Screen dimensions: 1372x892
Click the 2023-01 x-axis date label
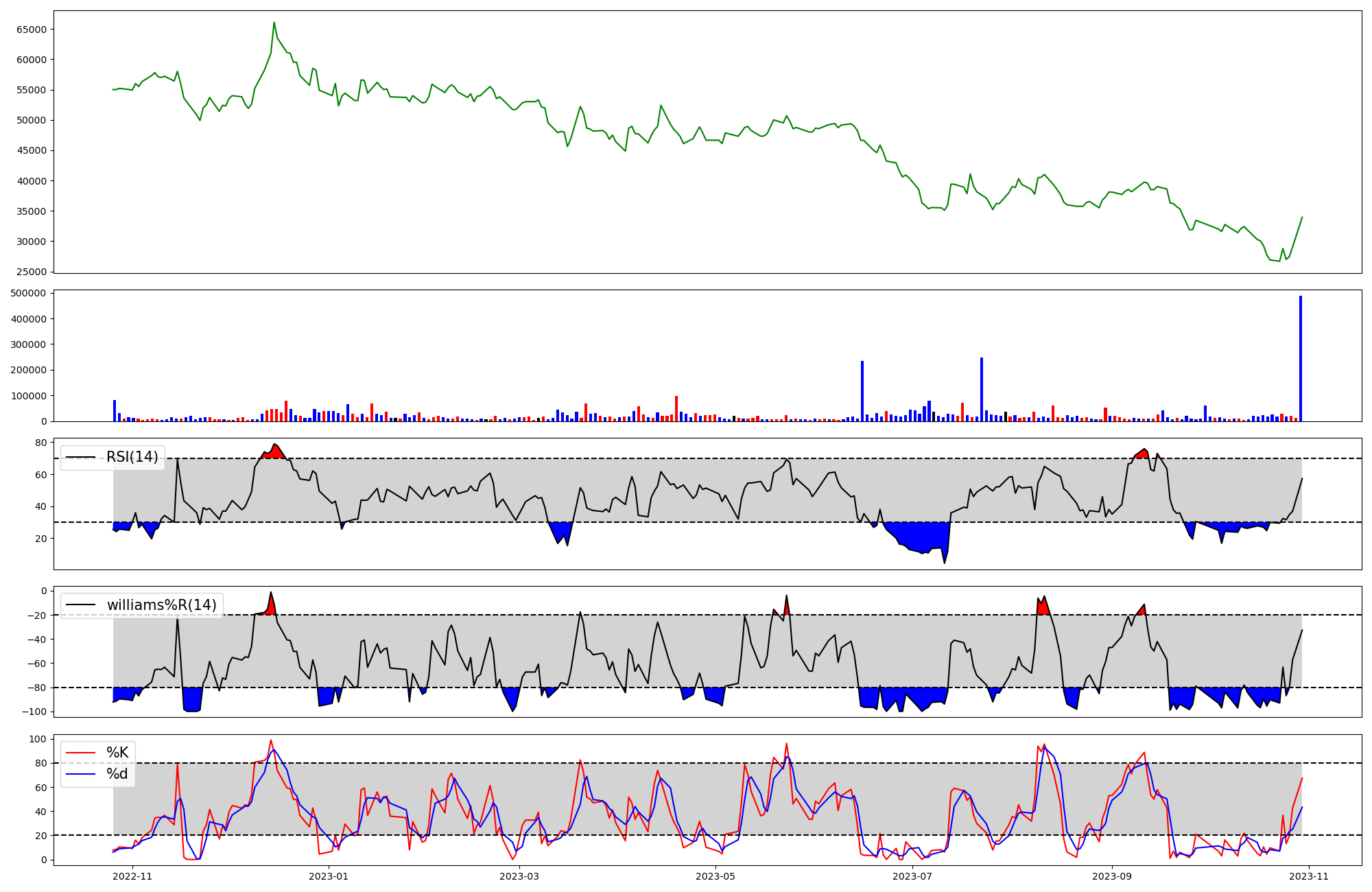coord(329,876)
